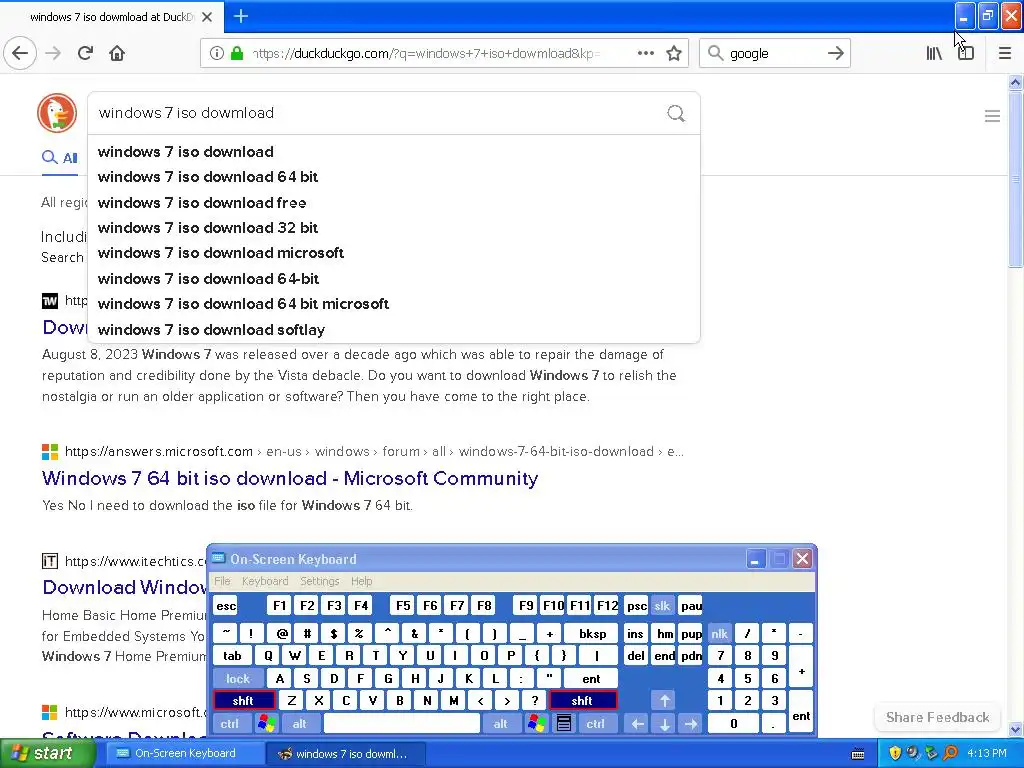Click the Firefox forward arrow
1024x768 pixels.
[53, 53]
